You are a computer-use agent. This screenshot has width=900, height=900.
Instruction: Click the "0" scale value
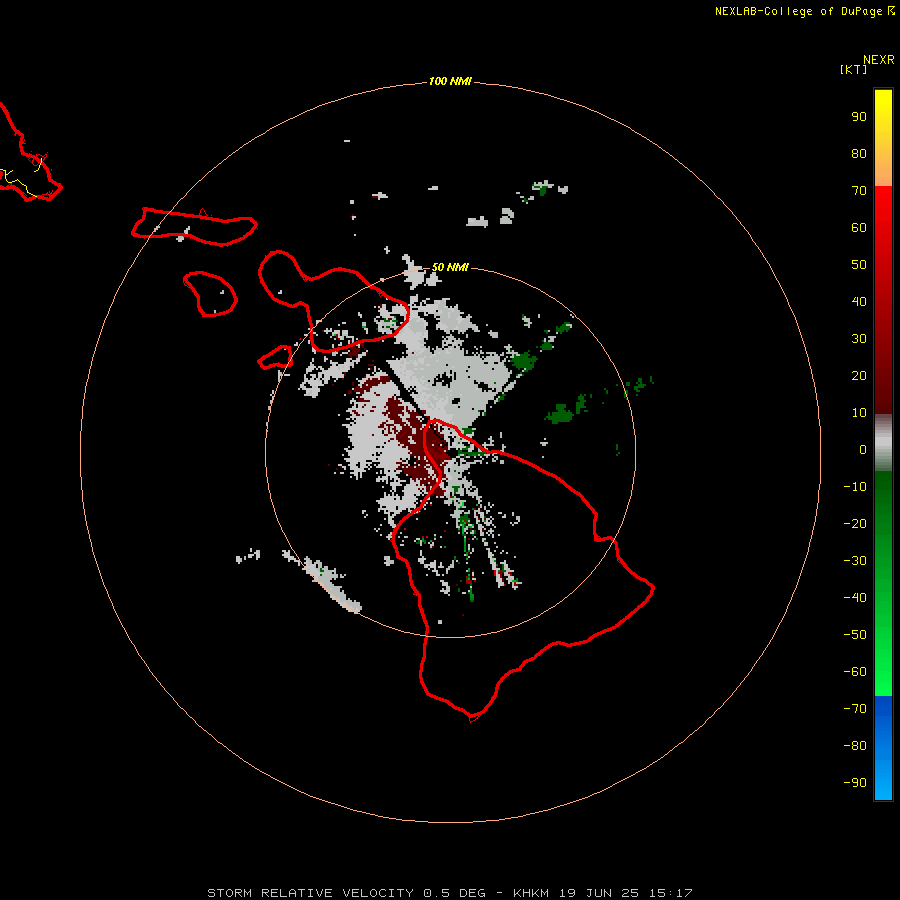[863, 450]
